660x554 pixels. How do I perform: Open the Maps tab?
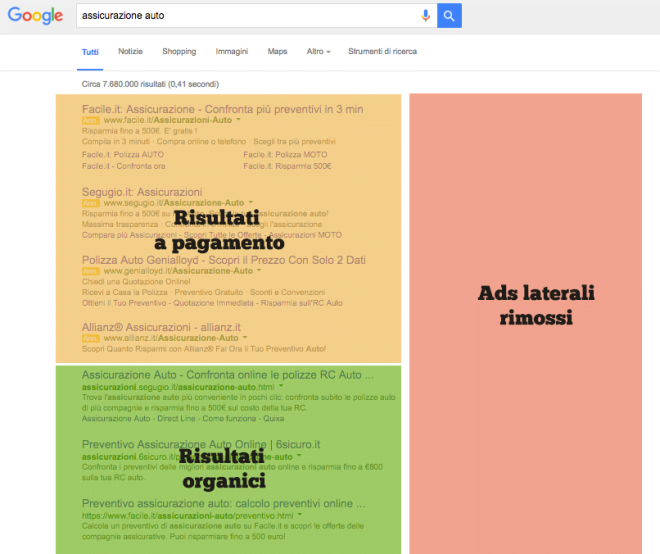277,51
